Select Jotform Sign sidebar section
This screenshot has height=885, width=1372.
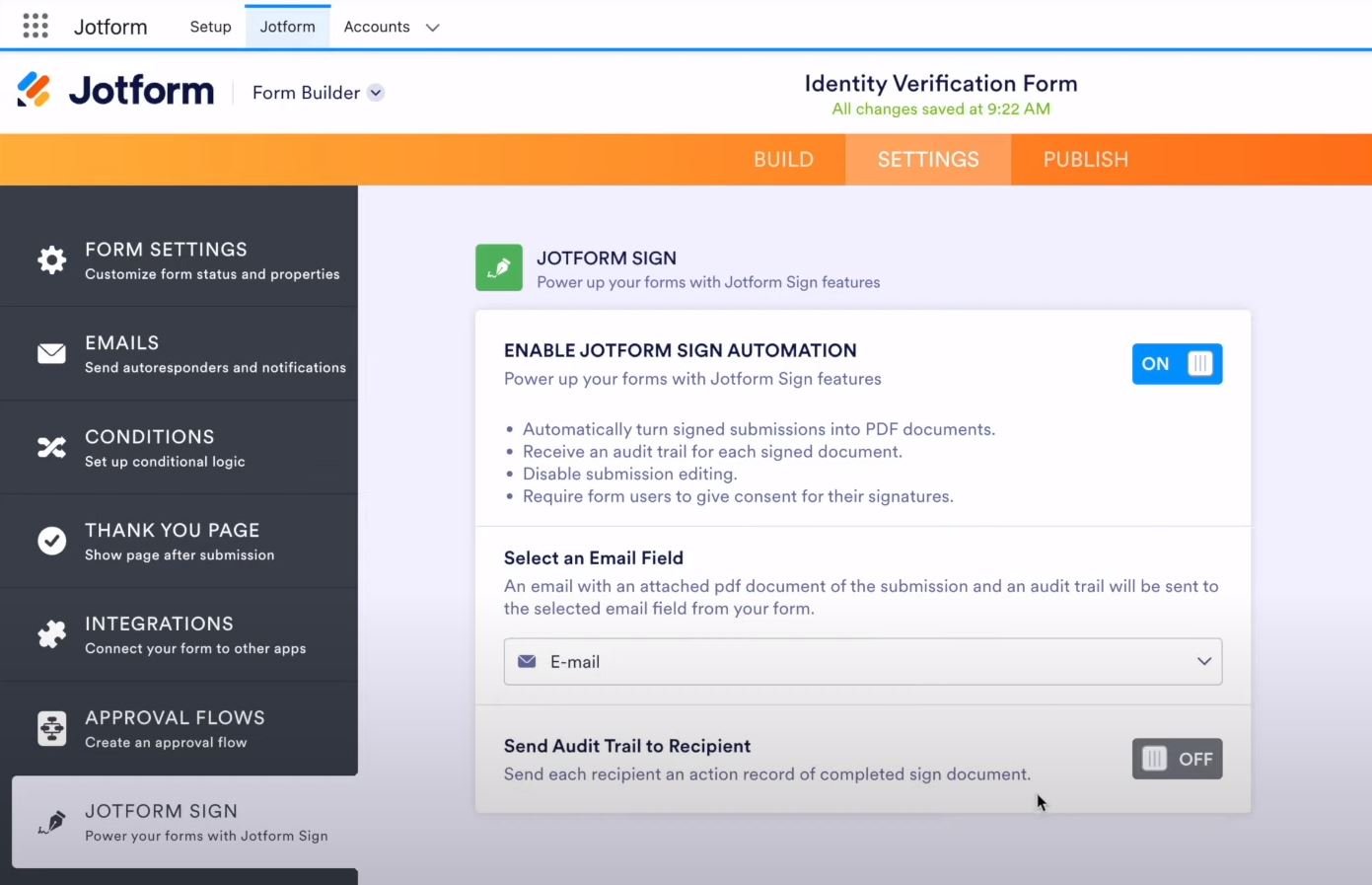[x=184, y=822]
